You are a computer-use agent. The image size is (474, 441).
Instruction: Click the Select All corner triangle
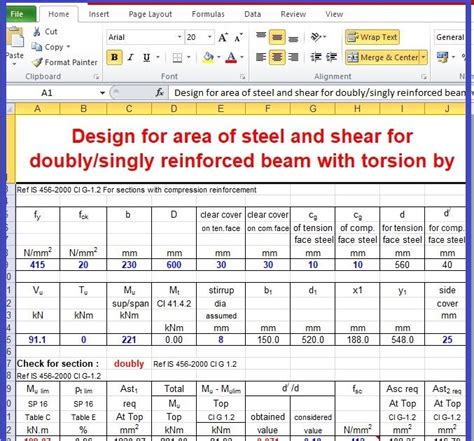point(10,108)
